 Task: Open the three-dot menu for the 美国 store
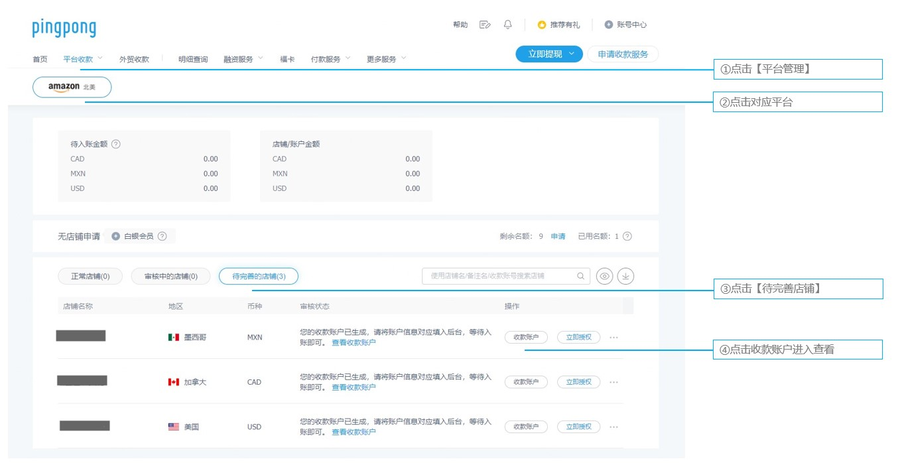613,426
